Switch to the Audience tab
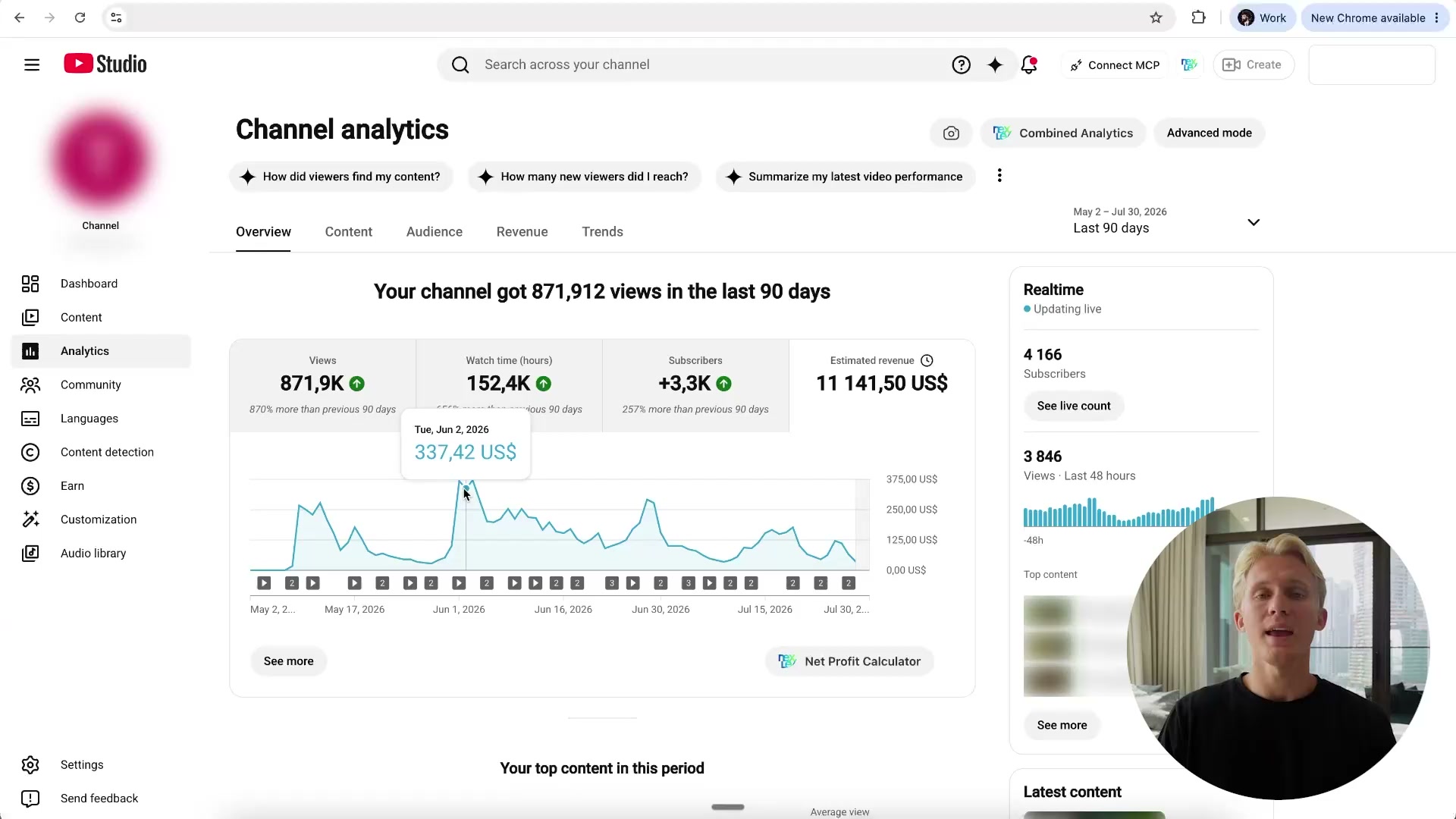Screen dimensions: 1456x819 [x=434, y=232]
